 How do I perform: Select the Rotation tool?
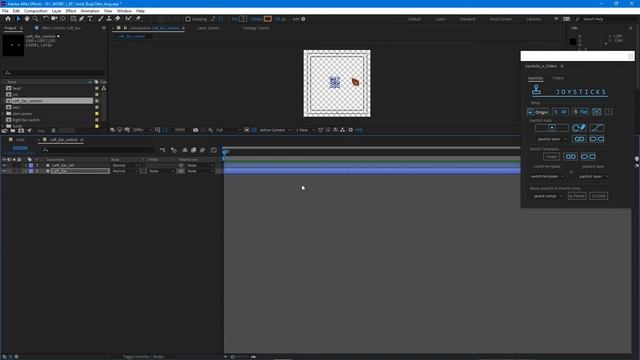46,19
